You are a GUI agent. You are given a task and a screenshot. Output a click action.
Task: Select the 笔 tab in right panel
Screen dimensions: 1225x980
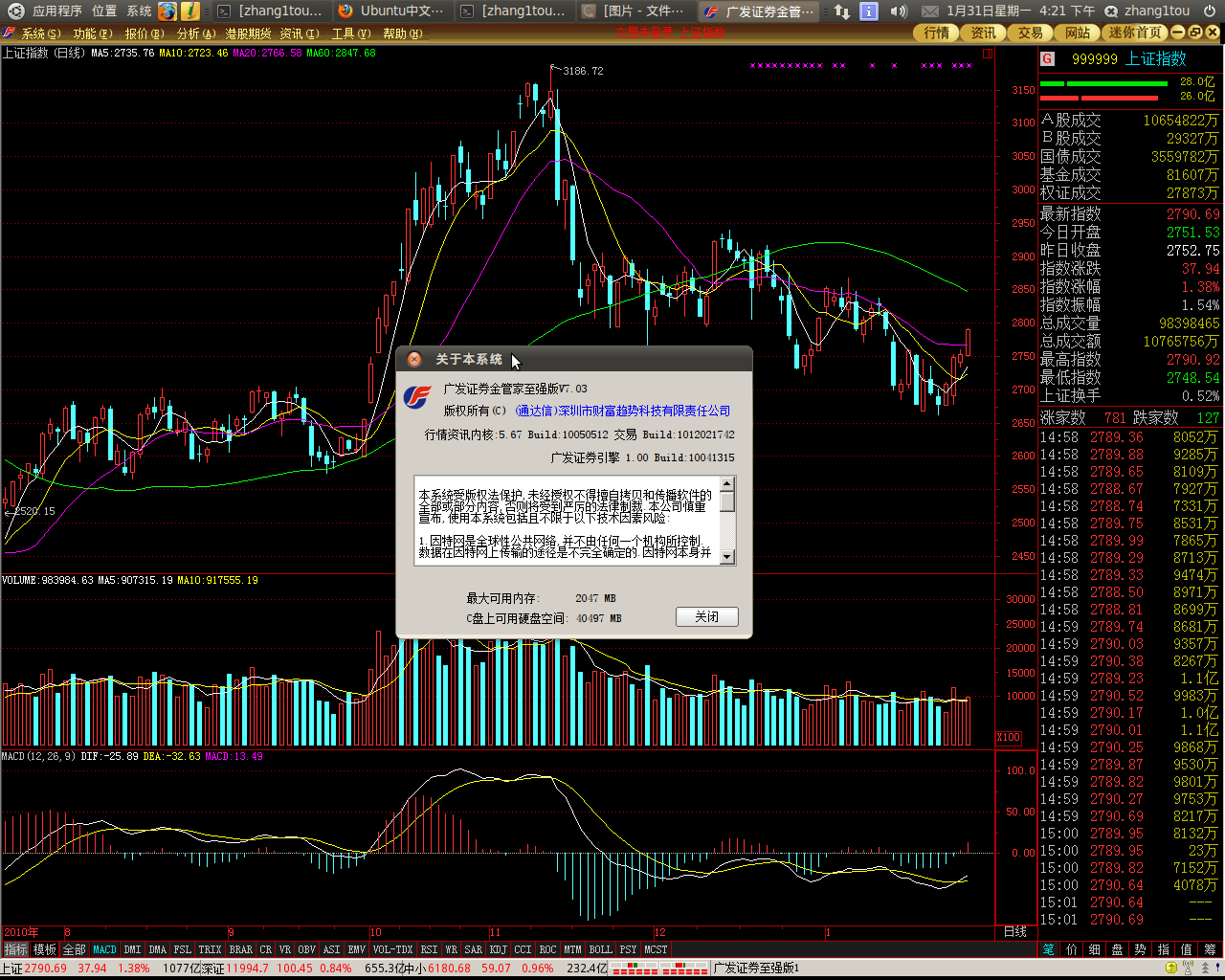[1049, 949]
